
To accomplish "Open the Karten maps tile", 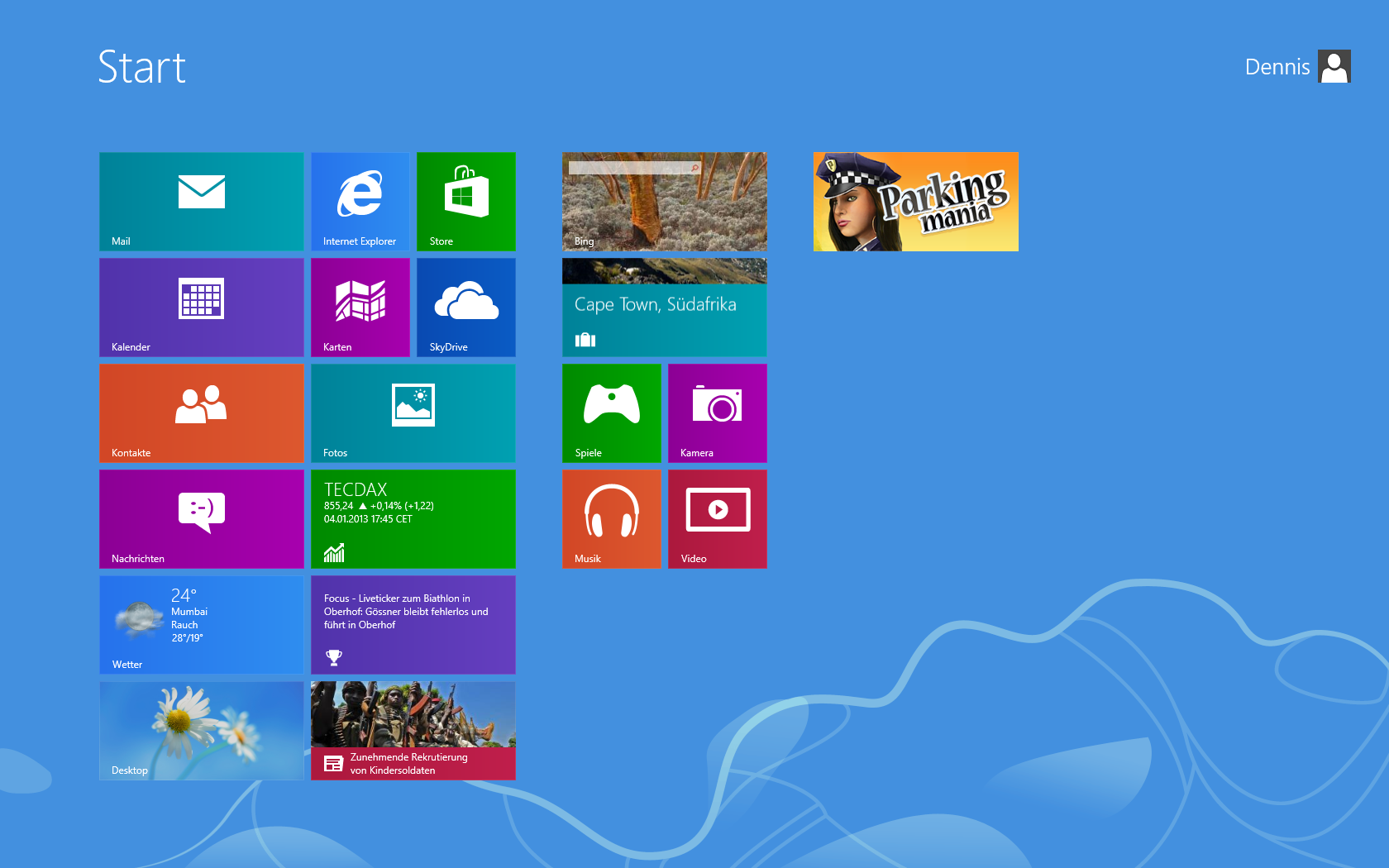I will tap(360, 308).
